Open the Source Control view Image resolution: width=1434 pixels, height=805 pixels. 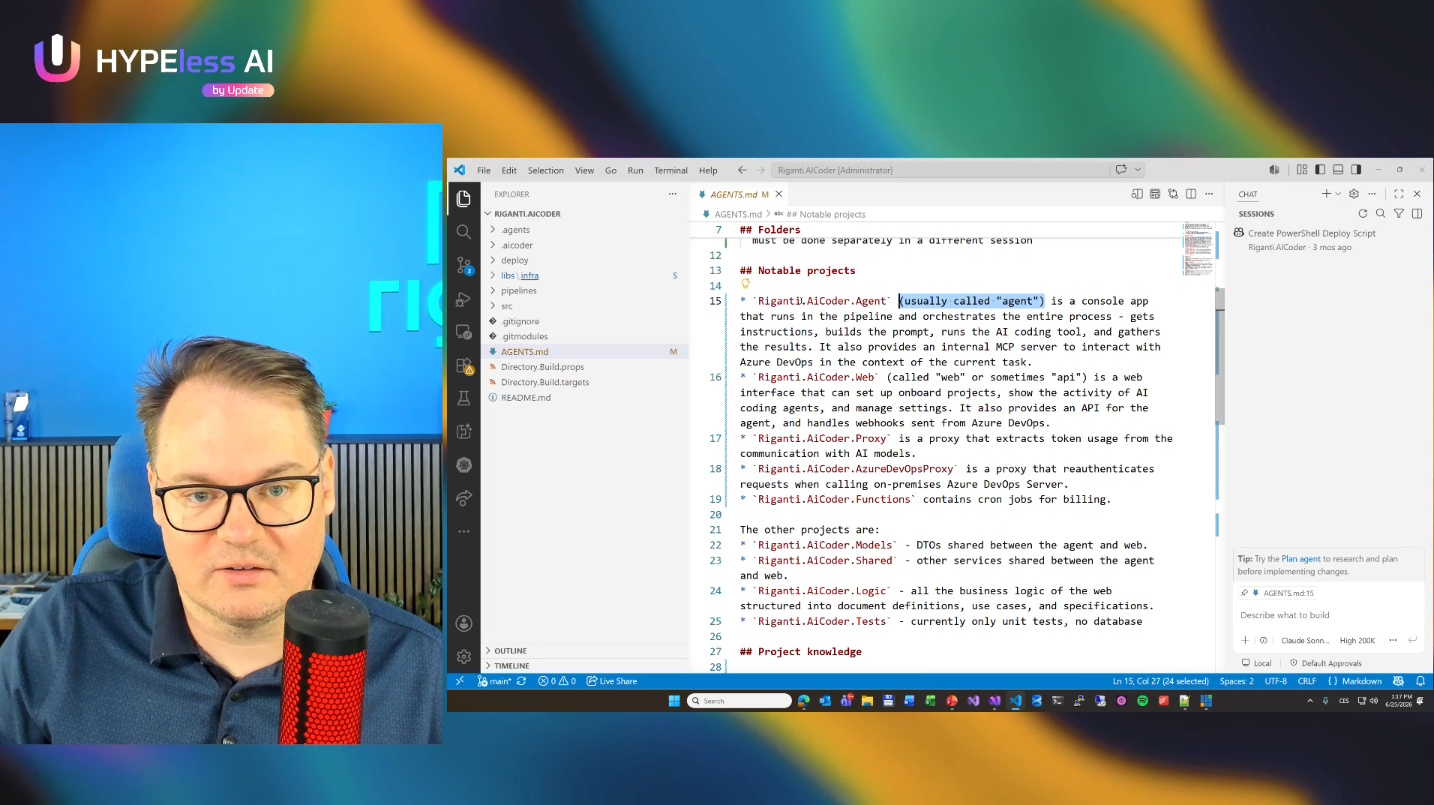point(463,265)
